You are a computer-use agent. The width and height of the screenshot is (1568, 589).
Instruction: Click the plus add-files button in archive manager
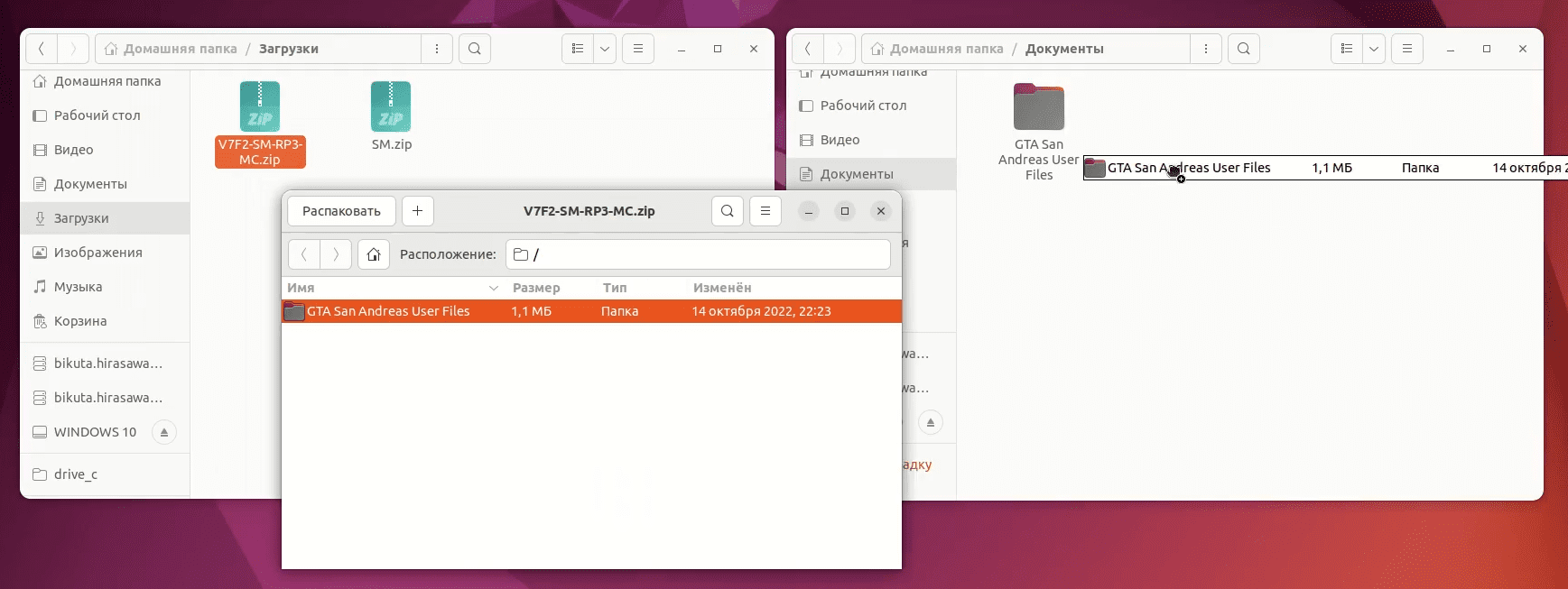click(x=418, y=211)
